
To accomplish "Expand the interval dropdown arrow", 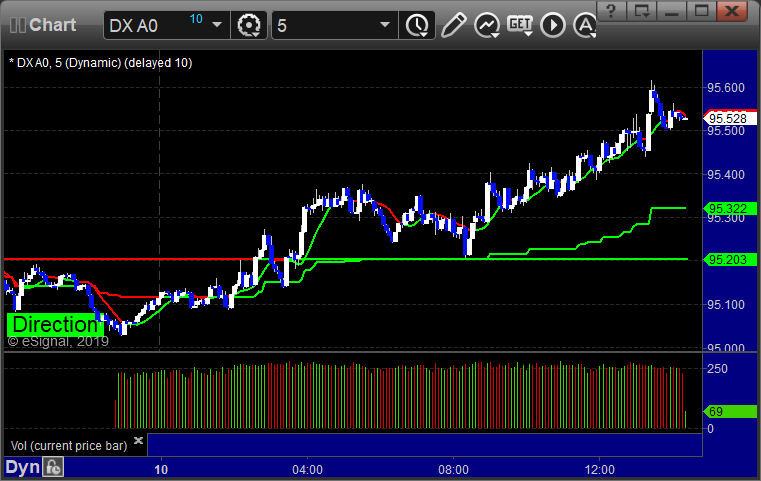I will (385, 25).
